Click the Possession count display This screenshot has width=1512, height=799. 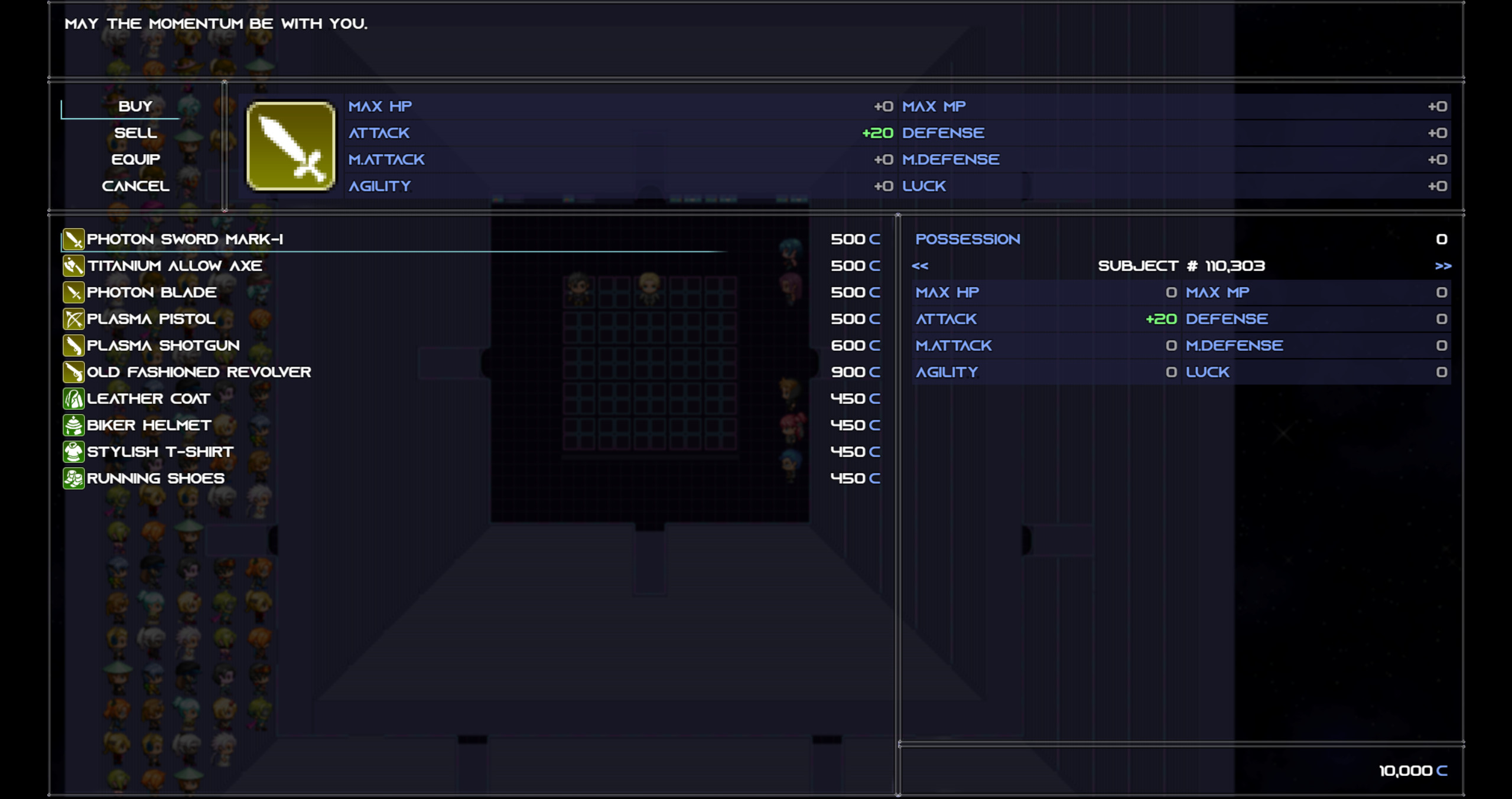click(x=968, y=239)
